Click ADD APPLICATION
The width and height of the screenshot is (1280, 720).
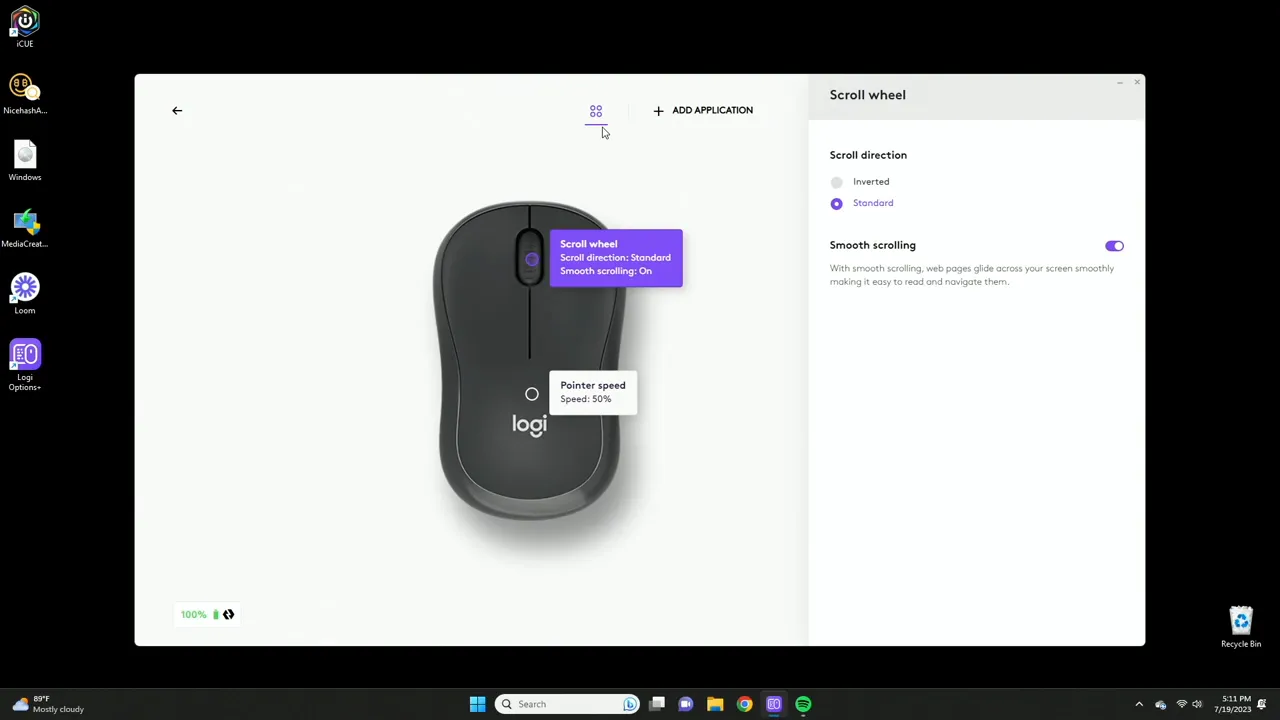[703, 110]
